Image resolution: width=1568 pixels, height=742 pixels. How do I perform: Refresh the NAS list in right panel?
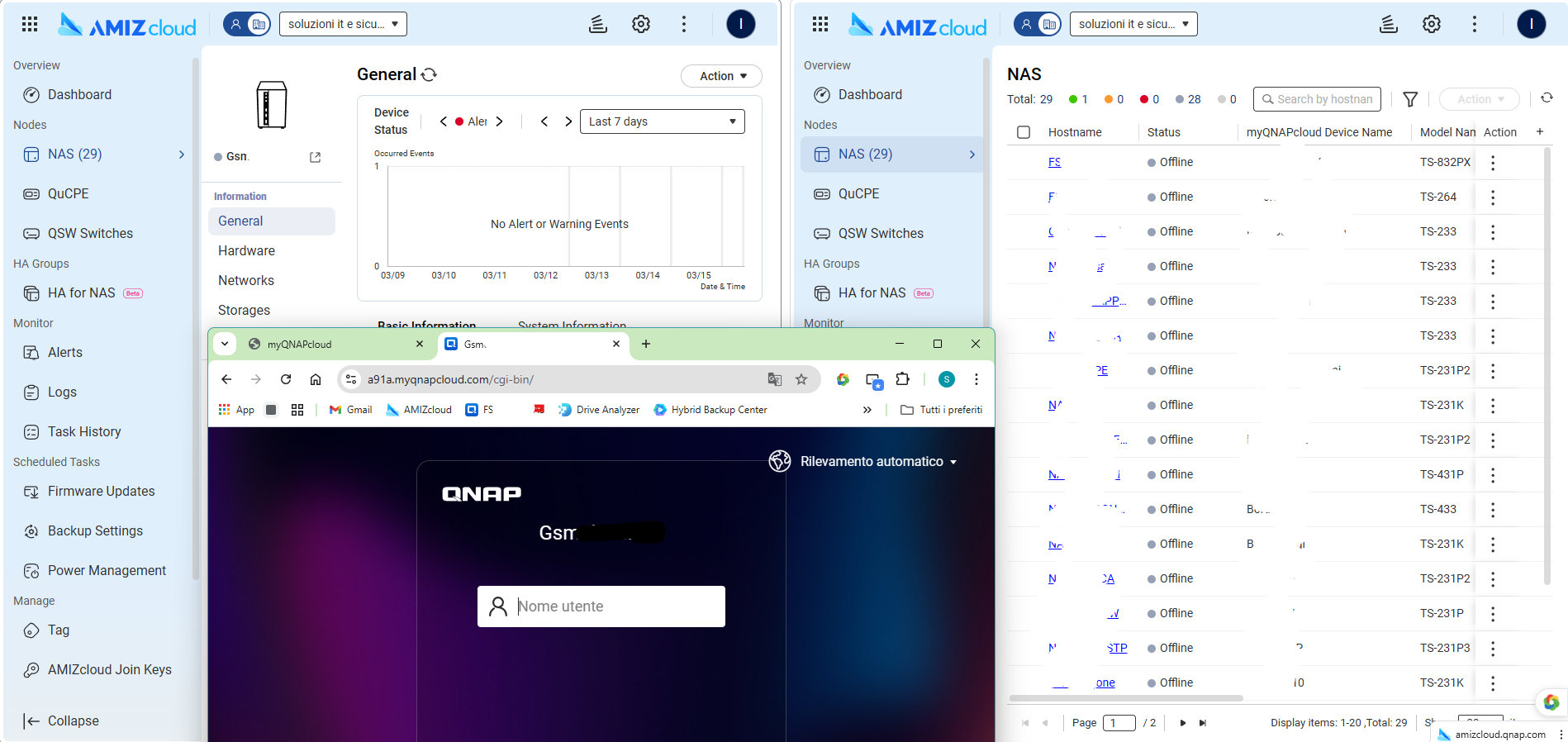point(1547,98)
